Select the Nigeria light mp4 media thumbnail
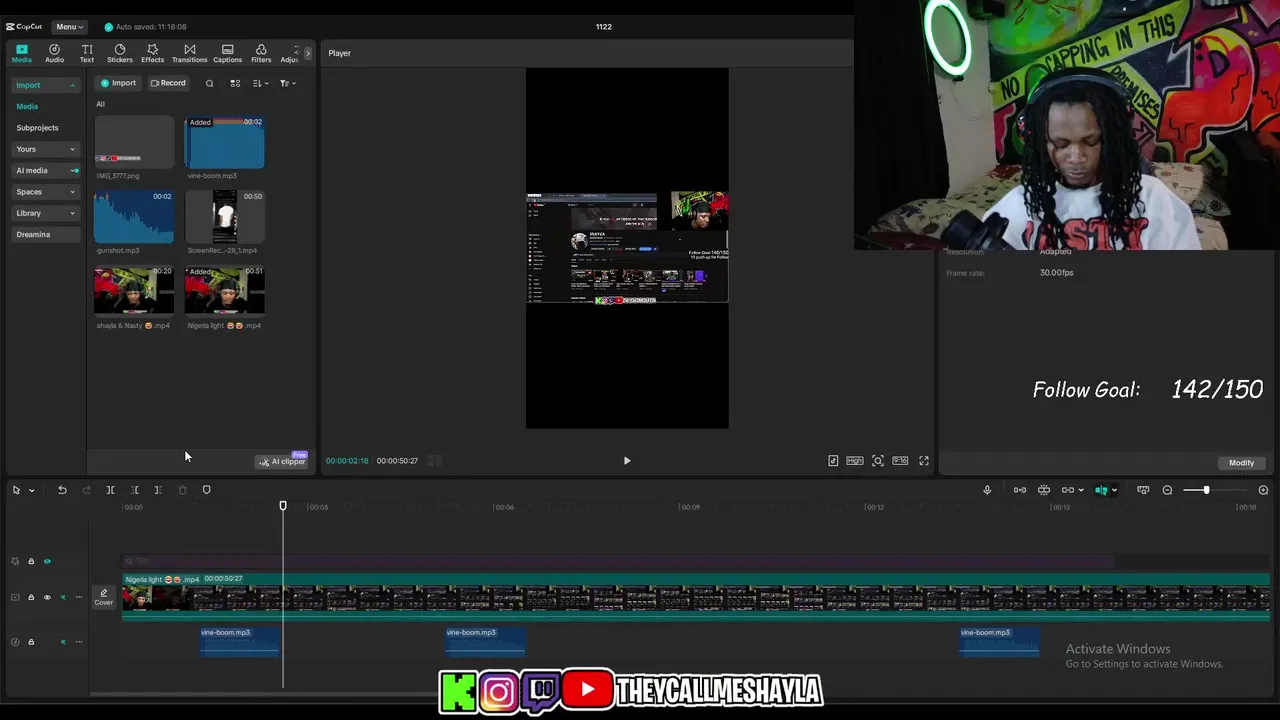Screen dimensions: 1280x720 (225, 291)
